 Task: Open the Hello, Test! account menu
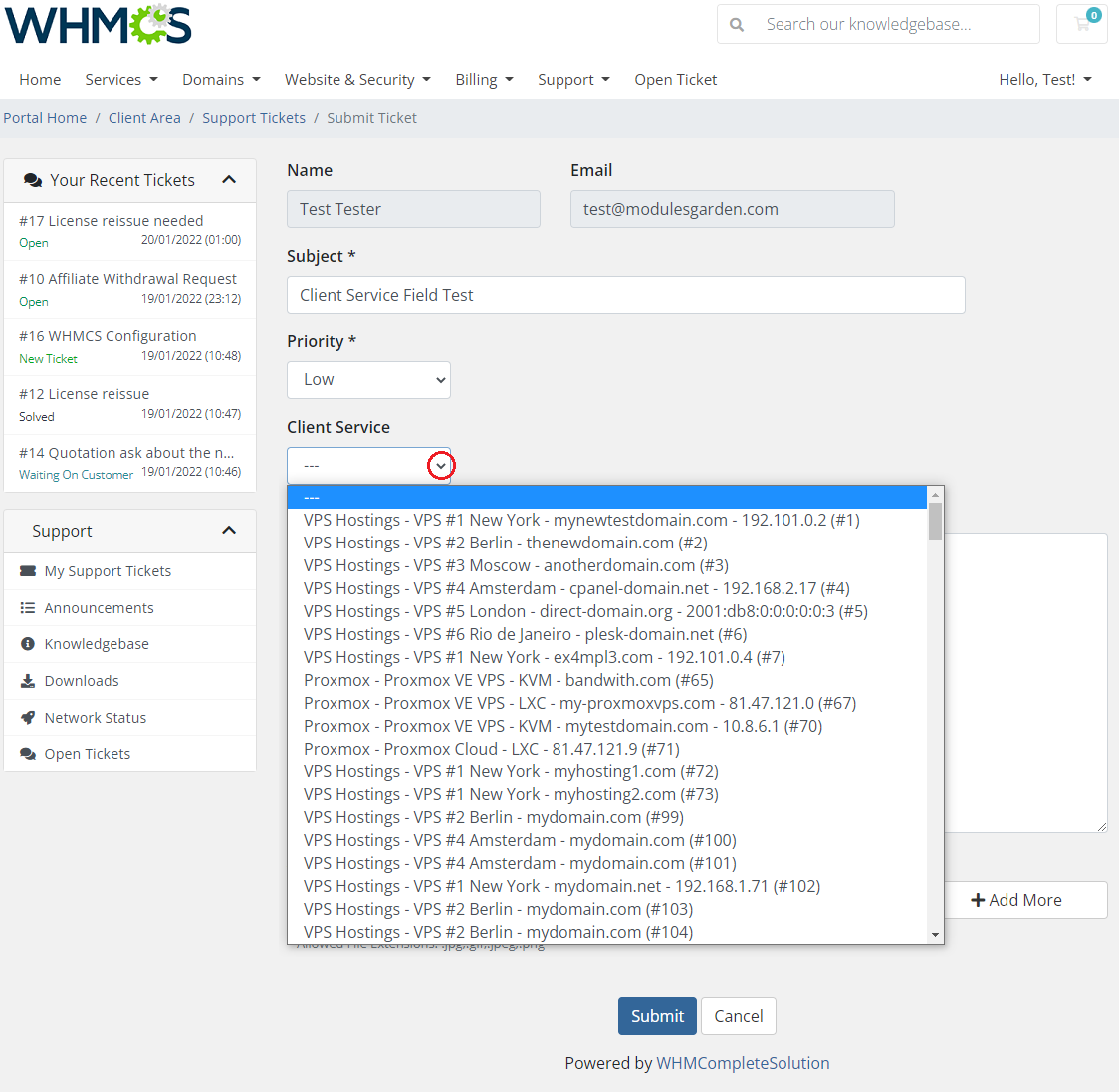tap(1045, 80)
